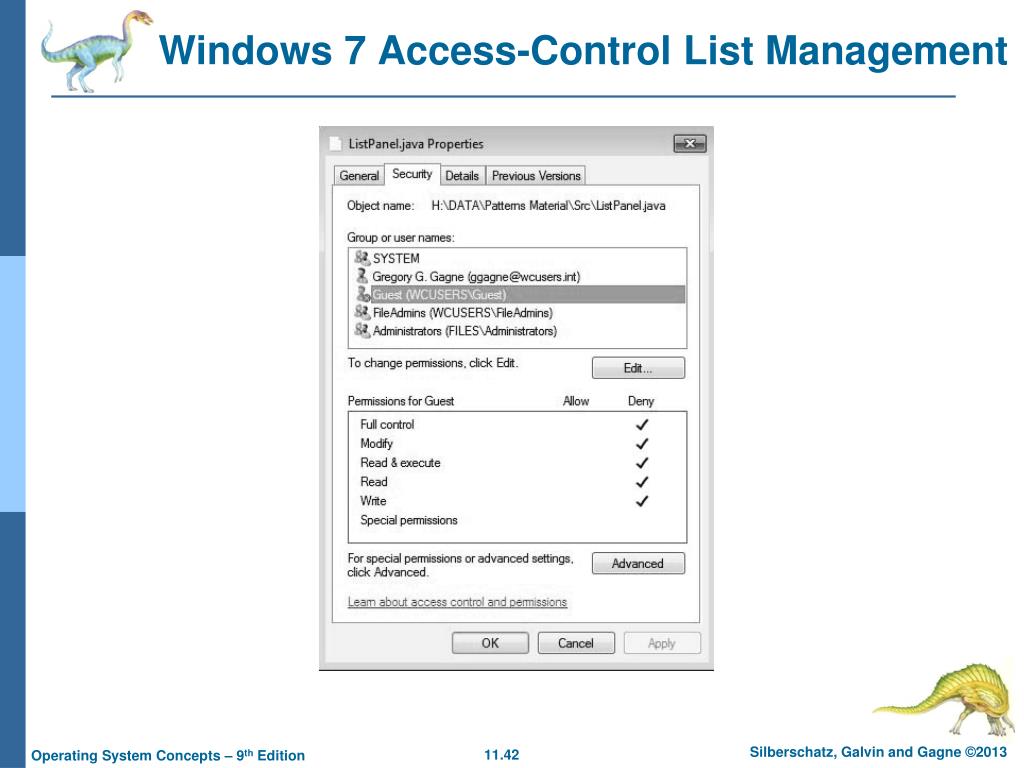Select SYSTEM in the user list
Image resolution: width=1024 pixels, height=768 pixels.
click(517, 258)
